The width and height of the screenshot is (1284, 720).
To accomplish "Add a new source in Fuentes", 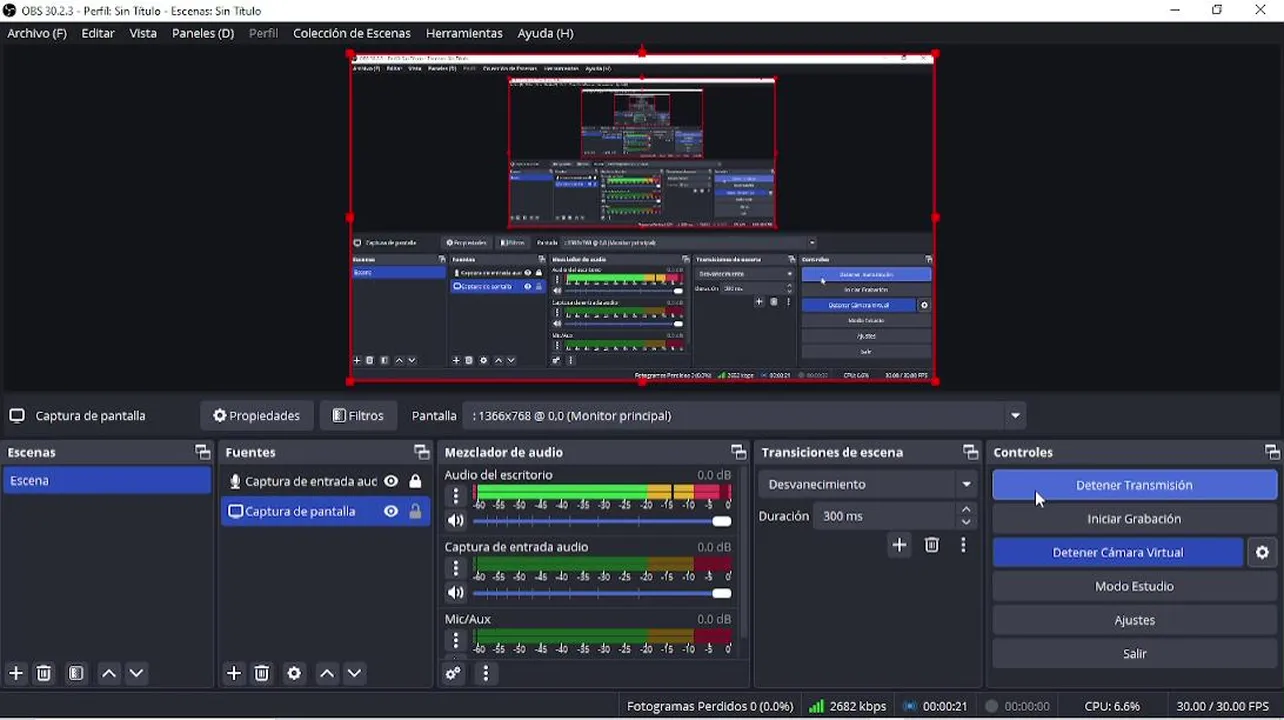I will pyautogui.click(x=234, y=674).
